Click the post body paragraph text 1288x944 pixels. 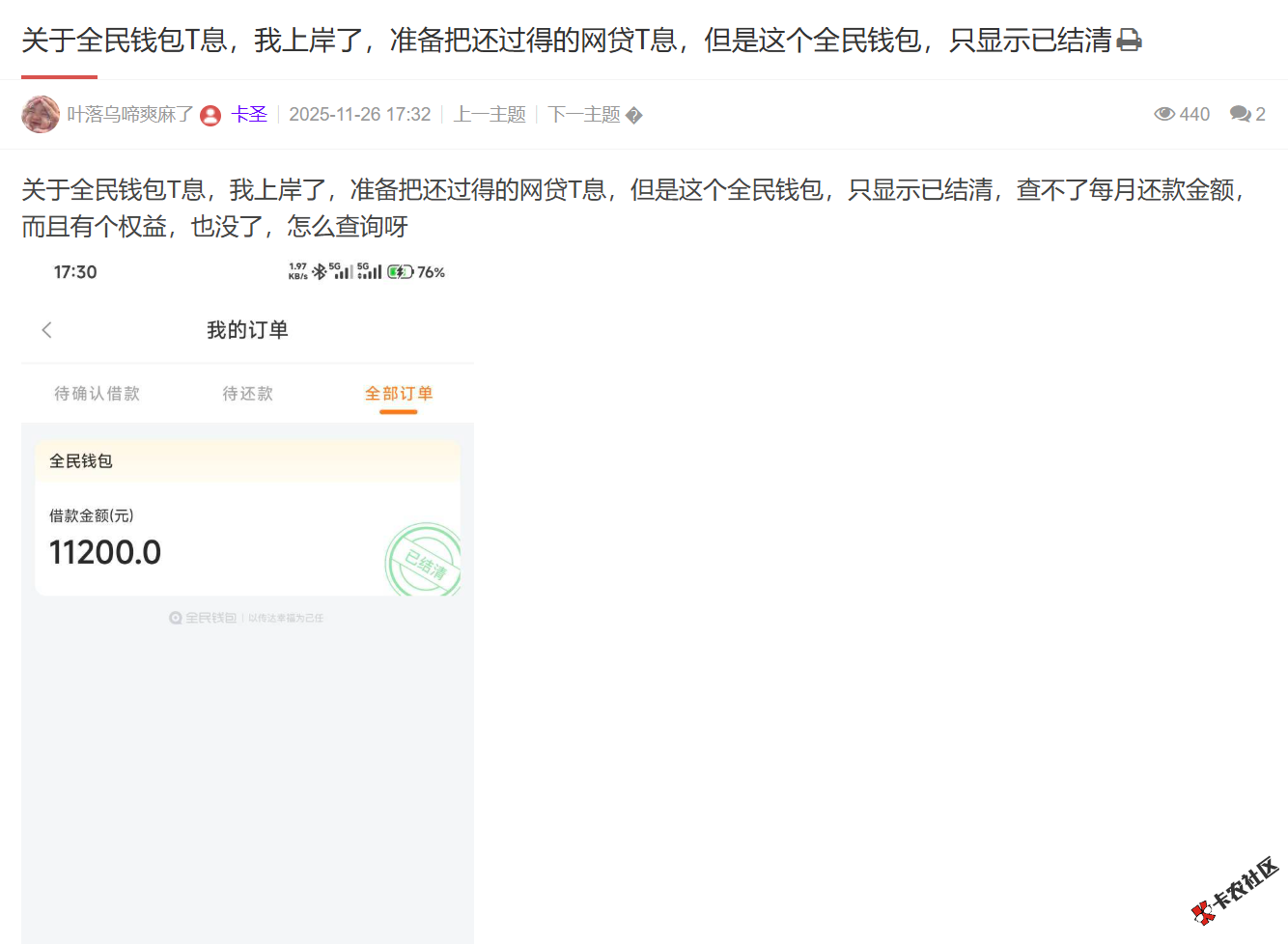coord(634,208)
